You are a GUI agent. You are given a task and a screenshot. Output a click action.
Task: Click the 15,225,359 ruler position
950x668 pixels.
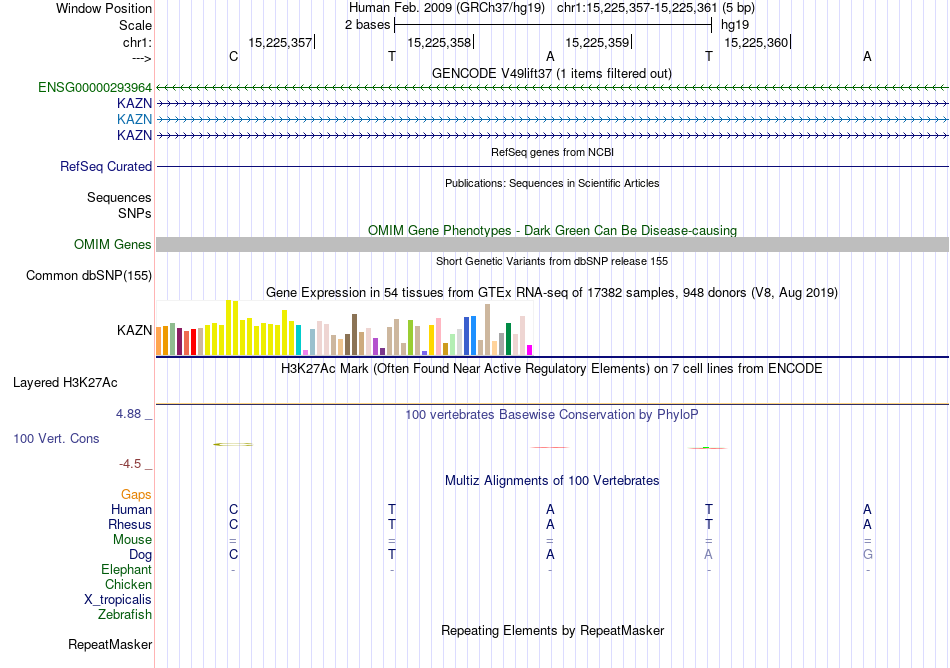click(597, 42)
